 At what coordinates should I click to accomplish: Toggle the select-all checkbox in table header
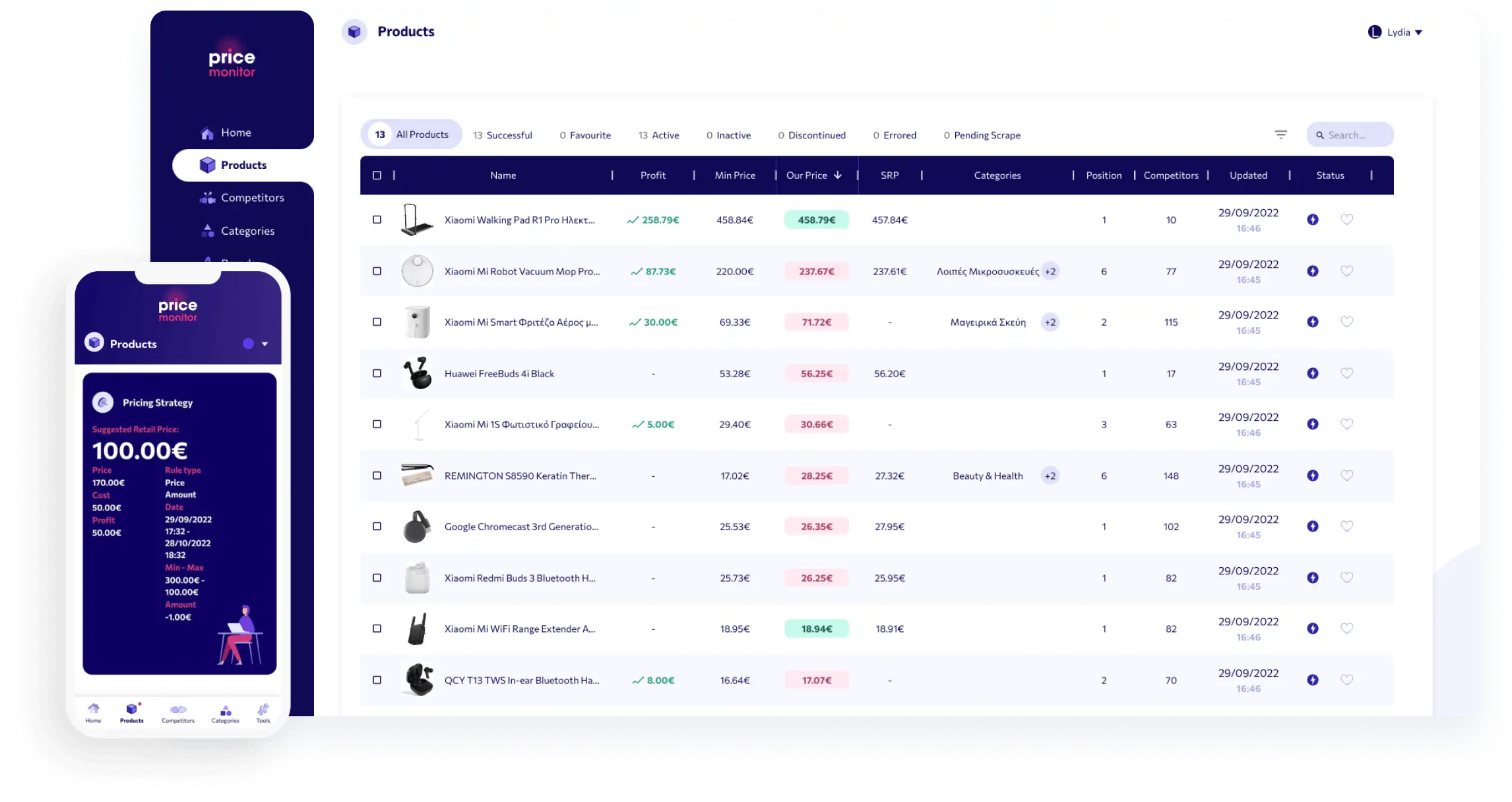(377, 175)
